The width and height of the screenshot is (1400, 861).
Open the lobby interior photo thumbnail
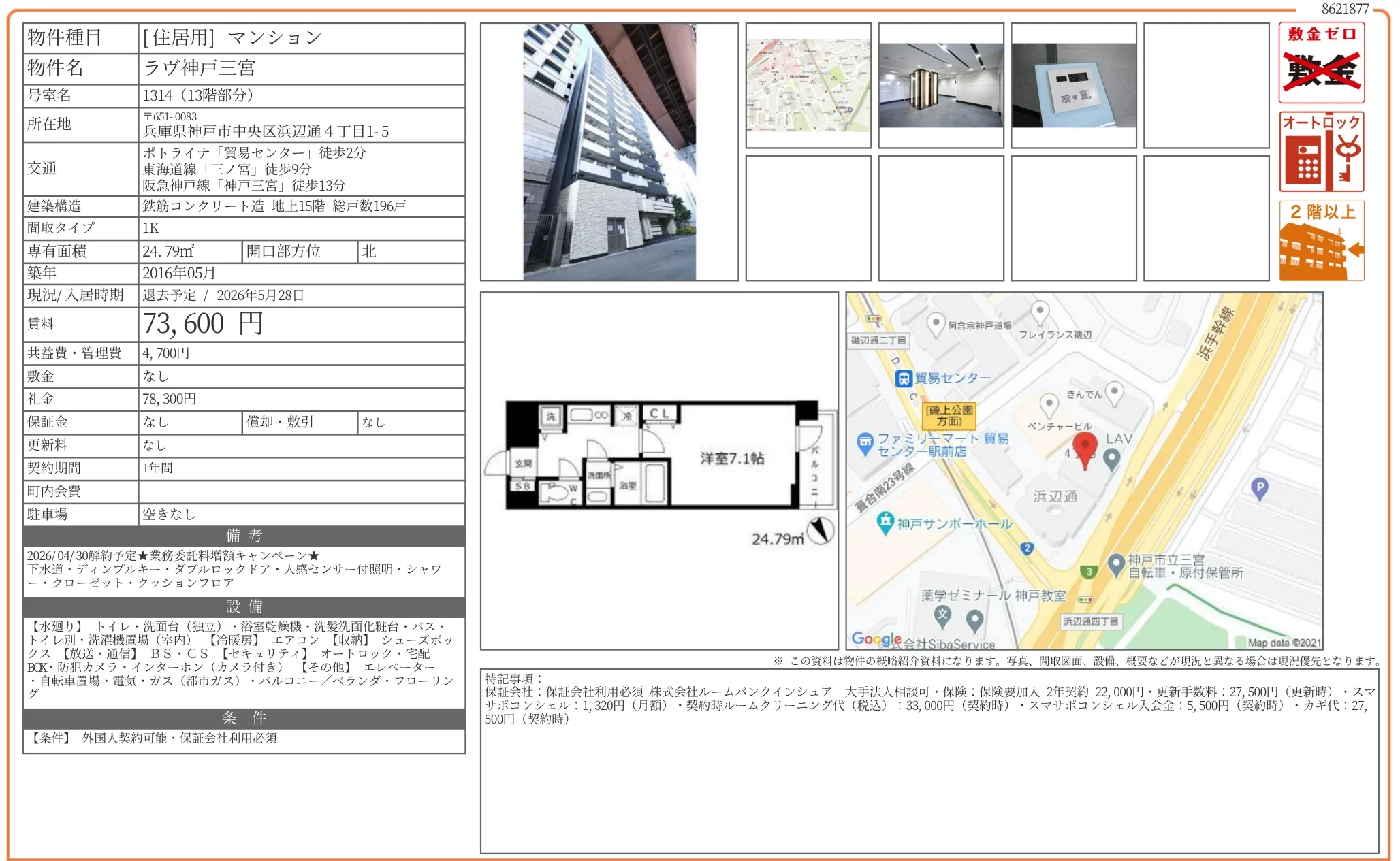point(940,85)
